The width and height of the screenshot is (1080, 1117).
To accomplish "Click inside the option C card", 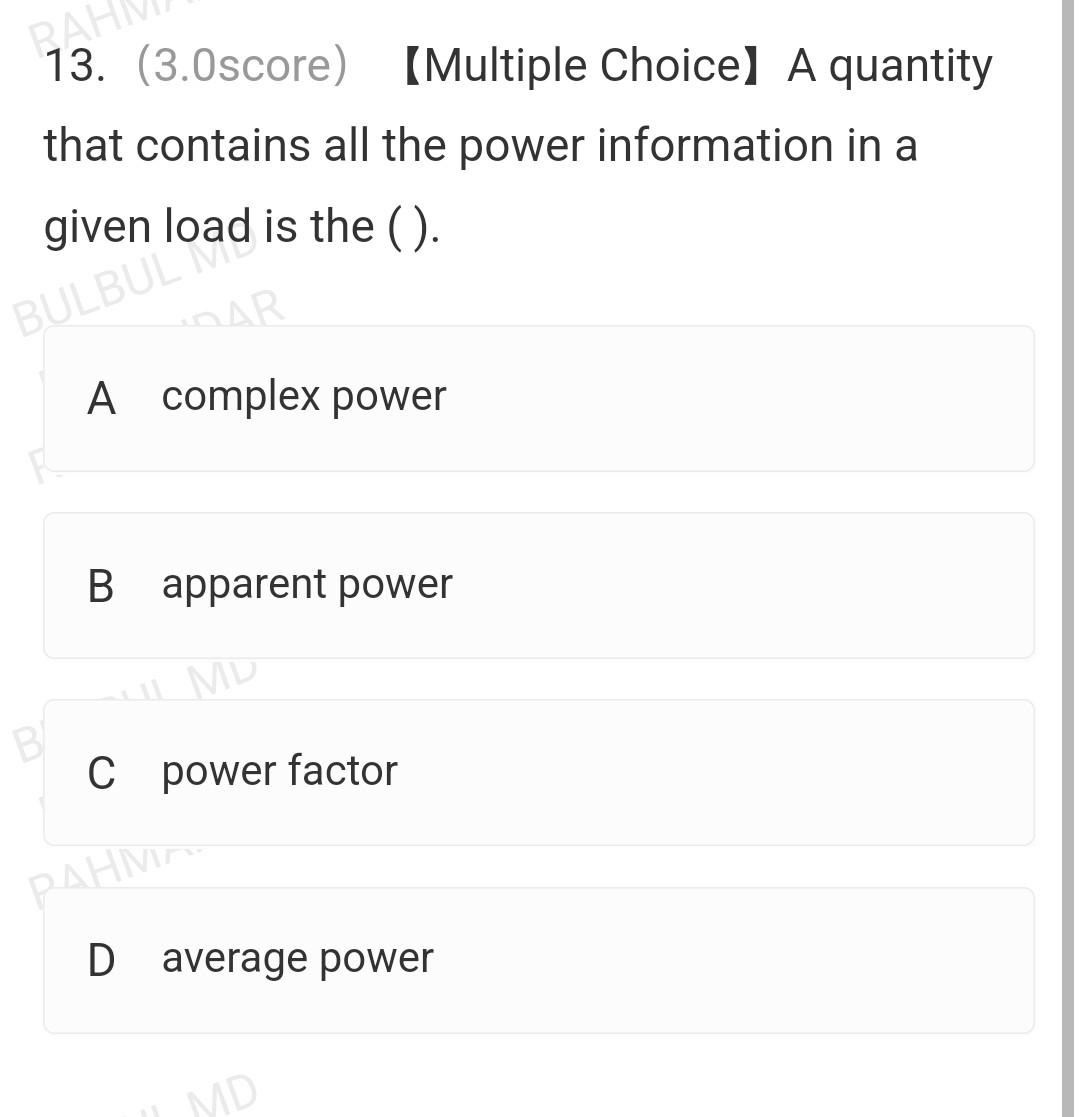I will (x=700, y=772).
